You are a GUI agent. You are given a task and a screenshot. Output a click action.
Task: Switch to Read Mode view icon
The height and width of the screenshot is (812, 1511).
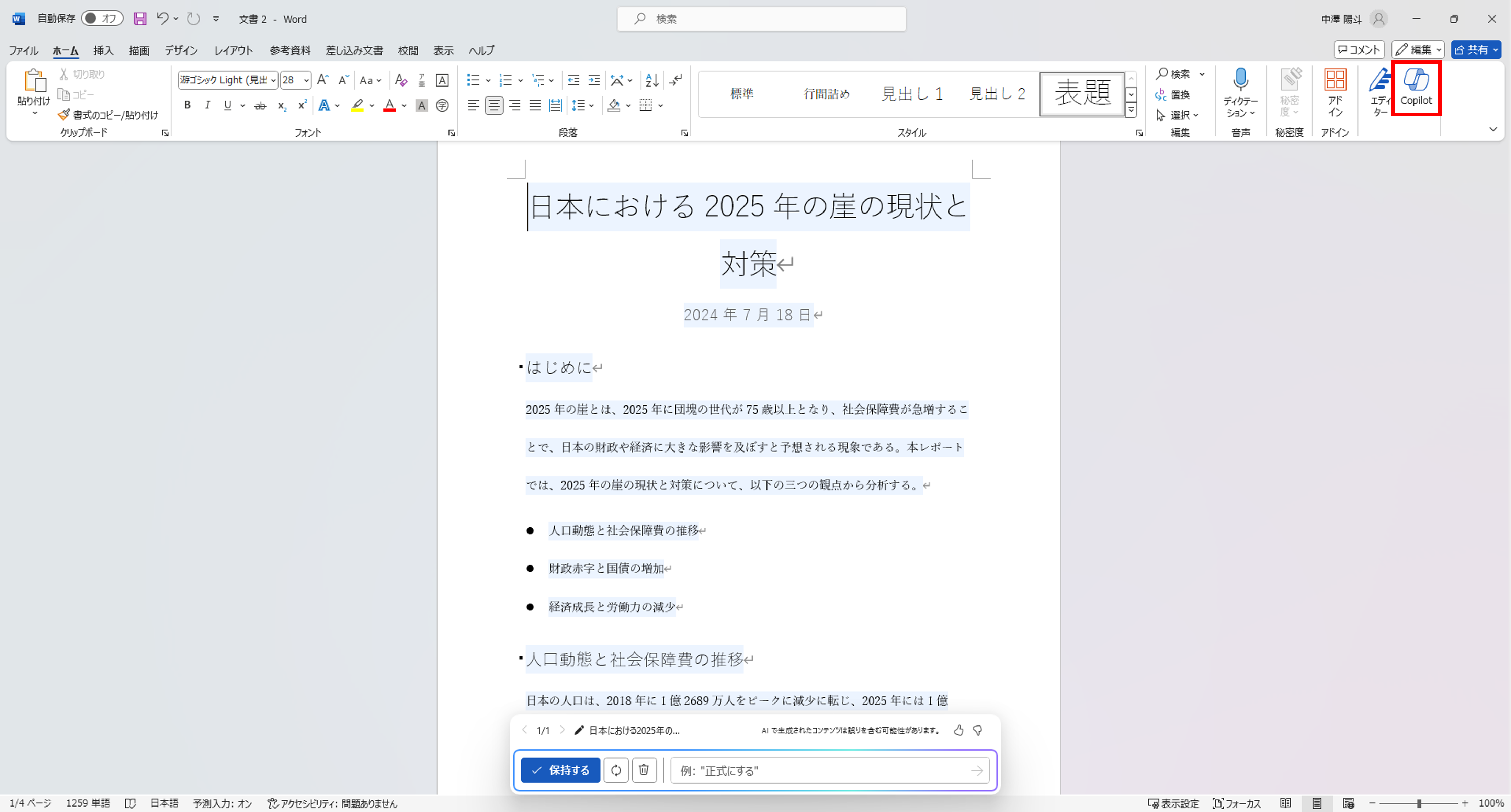pyautogui.click(x=1285, y=803)
